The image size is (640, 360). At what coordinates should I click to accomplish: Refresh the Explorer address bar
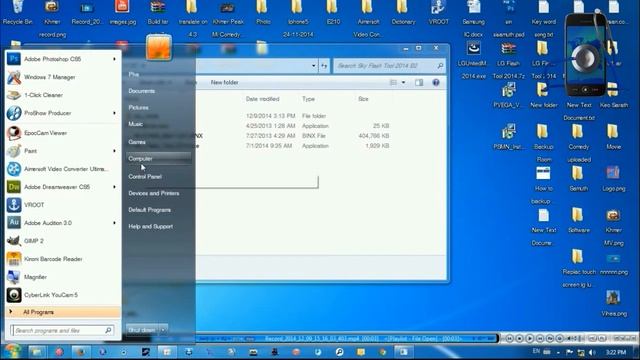(x=324, y=66)
